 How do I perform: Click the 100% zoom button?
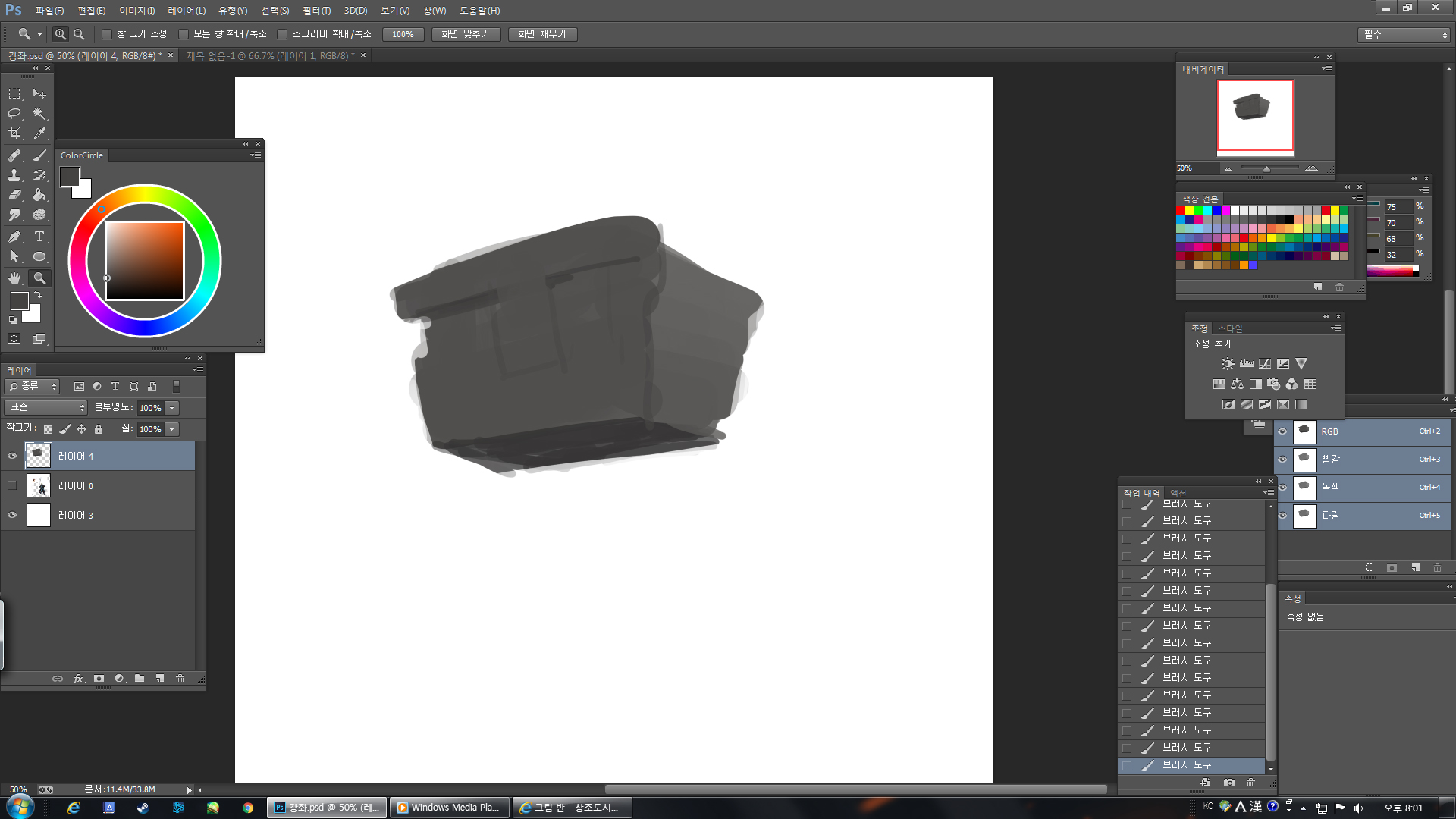coord(403,34)
